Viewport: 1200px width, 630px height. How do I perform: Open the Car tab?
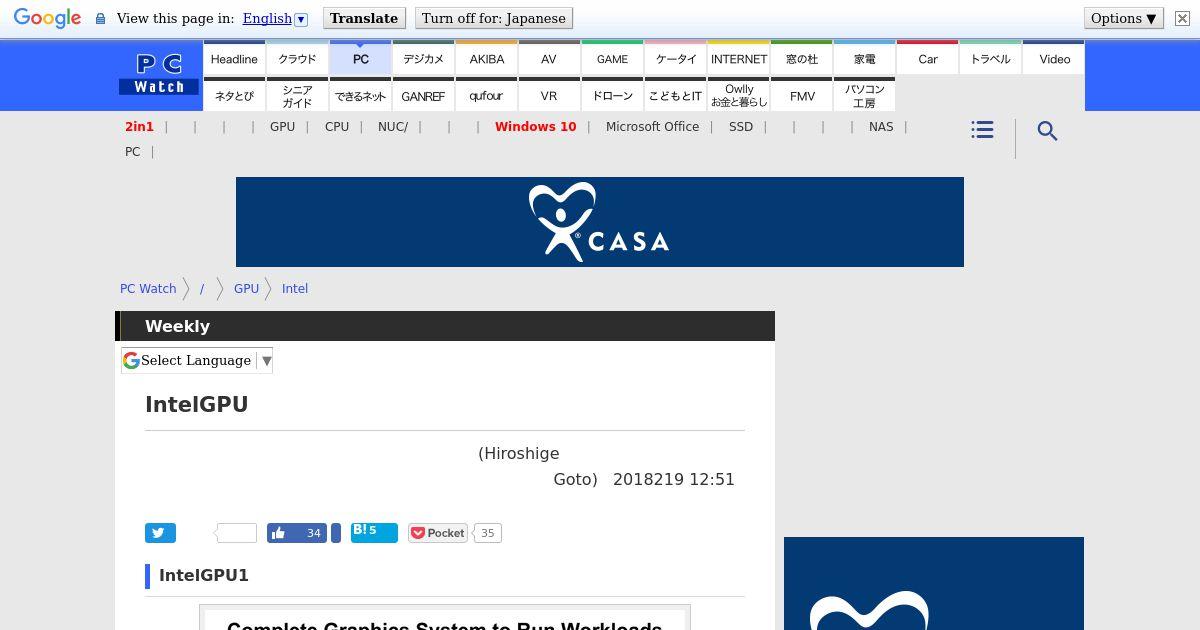coord(928,58)
